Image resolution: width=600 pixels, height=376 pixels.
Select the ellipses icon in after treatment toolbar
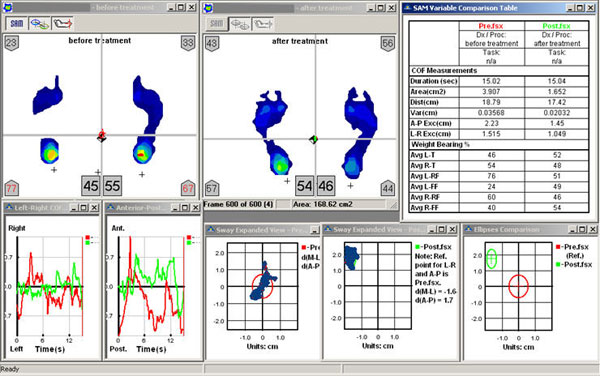240,24
